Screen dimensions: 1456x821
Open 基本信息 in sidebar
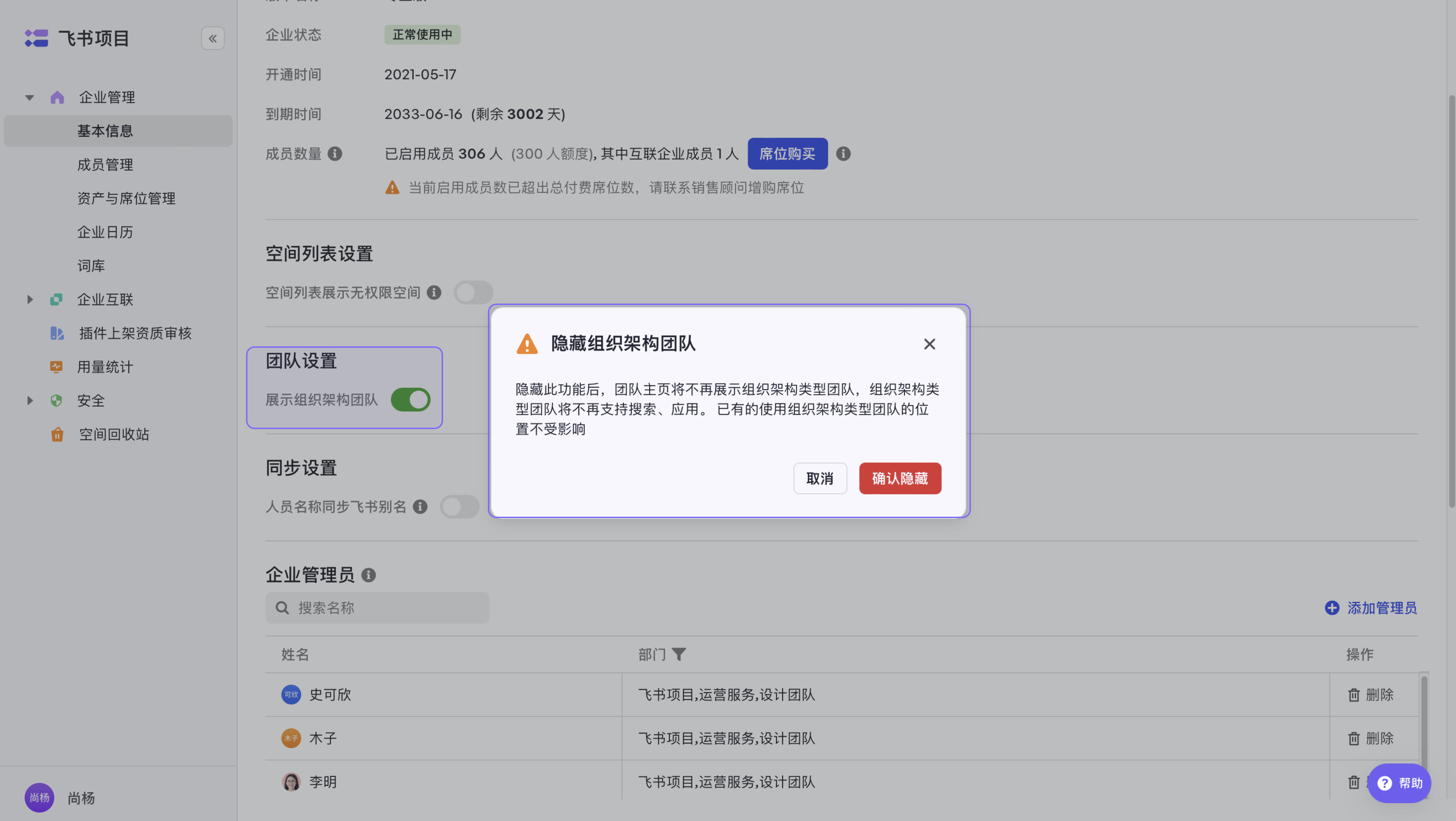click(118, 131)
